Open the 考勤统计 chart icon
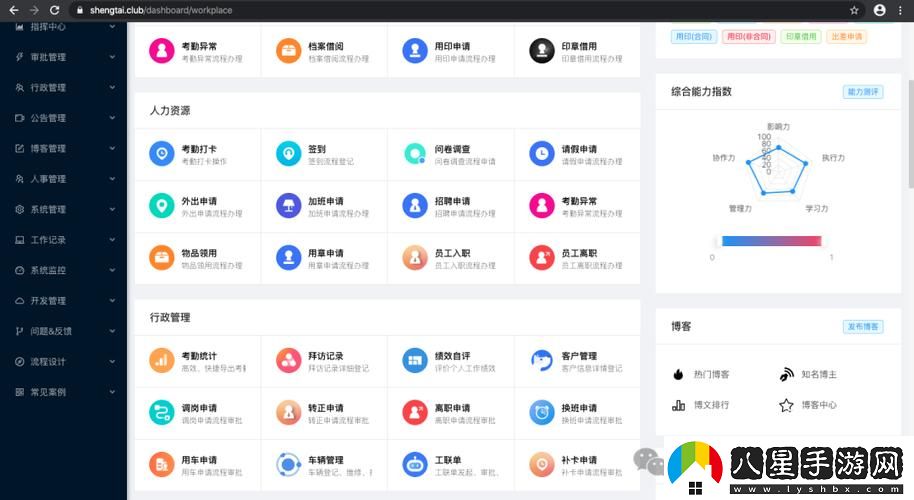Viewport: 914px width, 500px height. pos(162,361)
